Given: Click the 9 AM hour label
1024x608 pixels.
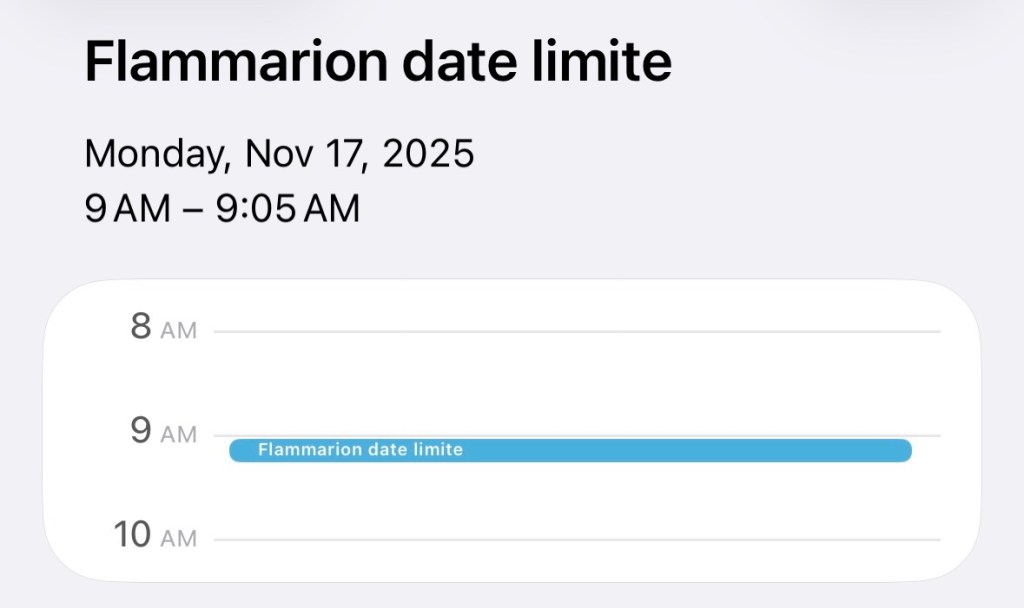Looking at the screenshot, I should point(164,433).
